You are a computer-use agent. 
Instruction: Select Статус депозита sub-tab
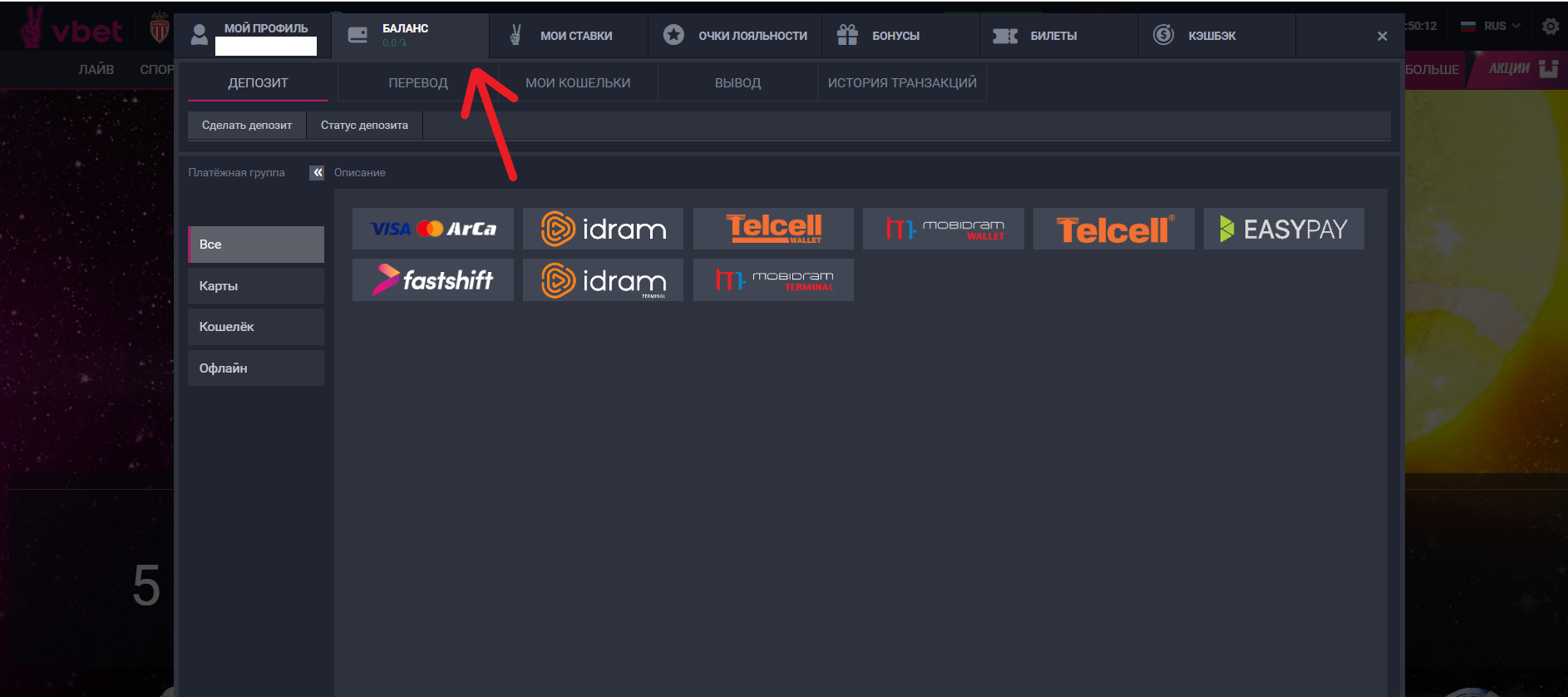click(x=364, y=126)
